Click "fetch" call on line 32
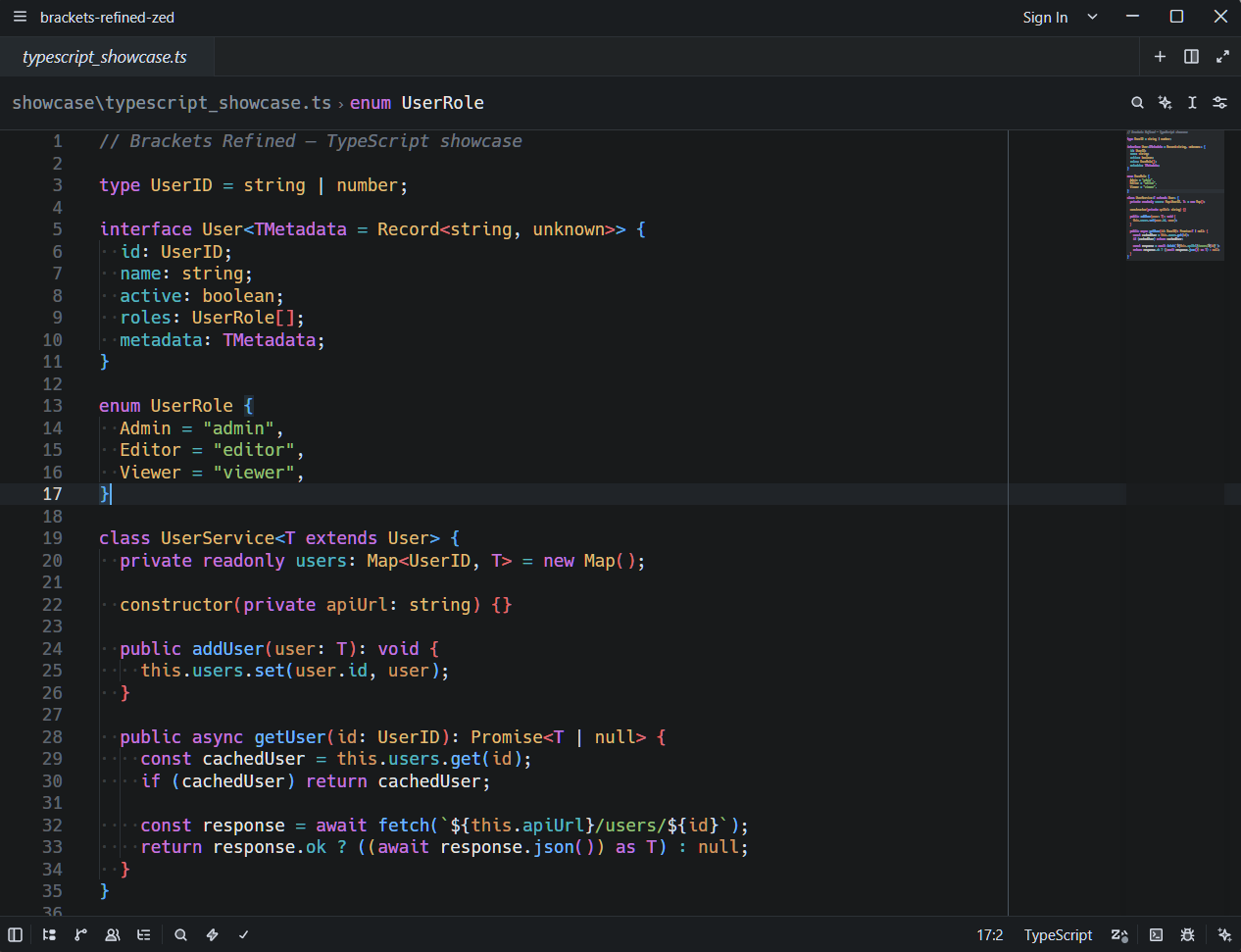Image resolution: width=1241 pixels, height=952 pixels. point(404,826)
